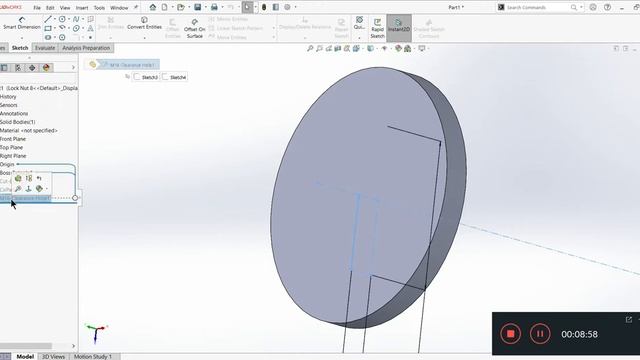This screenshot has height=360, width=640.
Task: Expand the Quick Snaps dropdown arrow
Action: click(359, 38)
